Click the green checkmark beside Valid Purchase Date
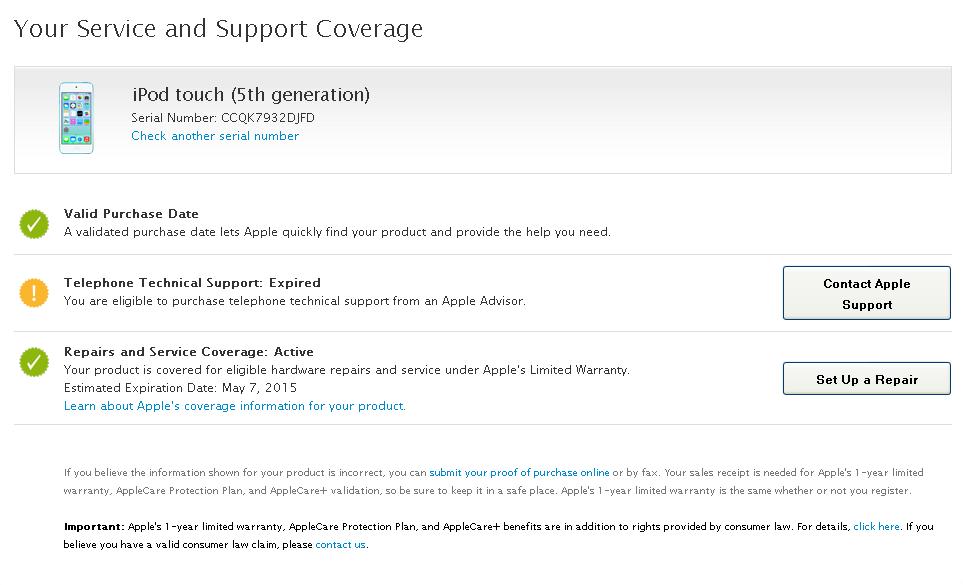This screenshot has height=585, width=963. 34,224
